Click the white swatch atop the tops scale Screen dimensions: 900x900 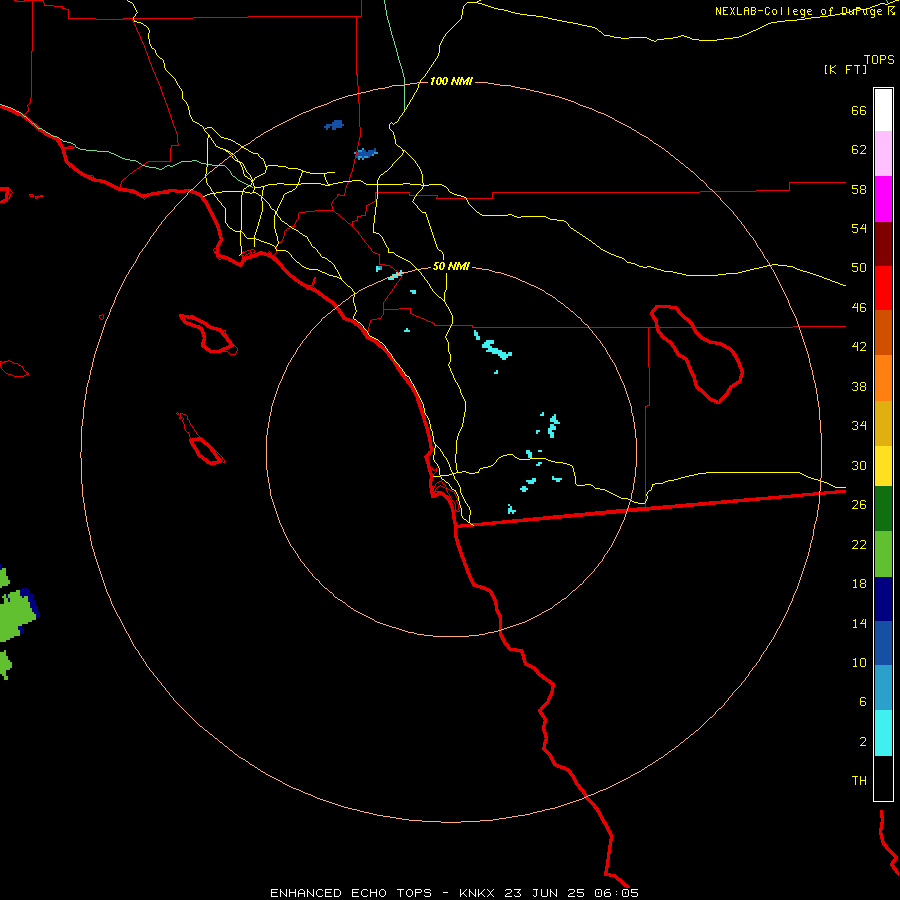click(x=883, y=110)
